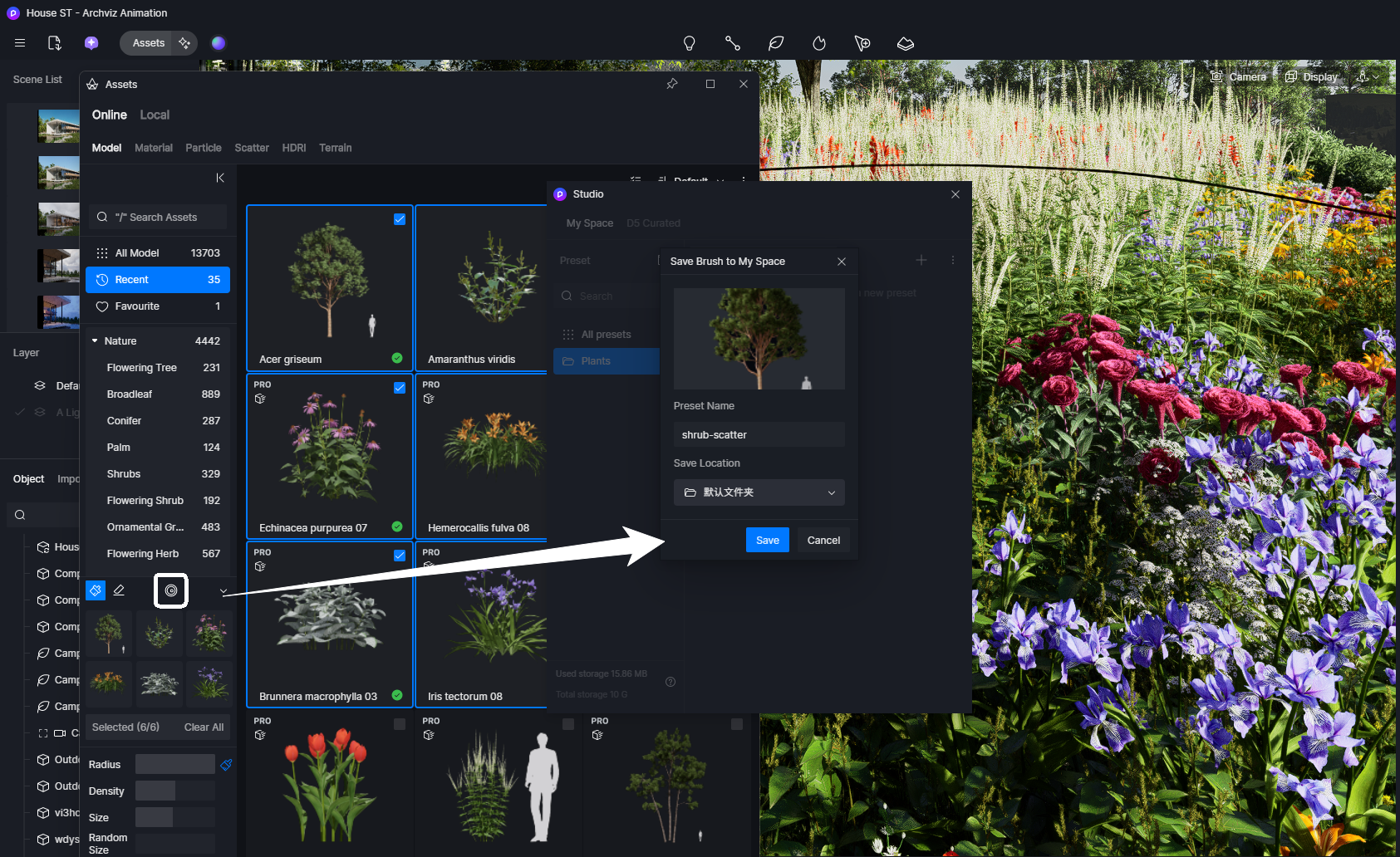Adjust the Size slider

click(175, 817)
